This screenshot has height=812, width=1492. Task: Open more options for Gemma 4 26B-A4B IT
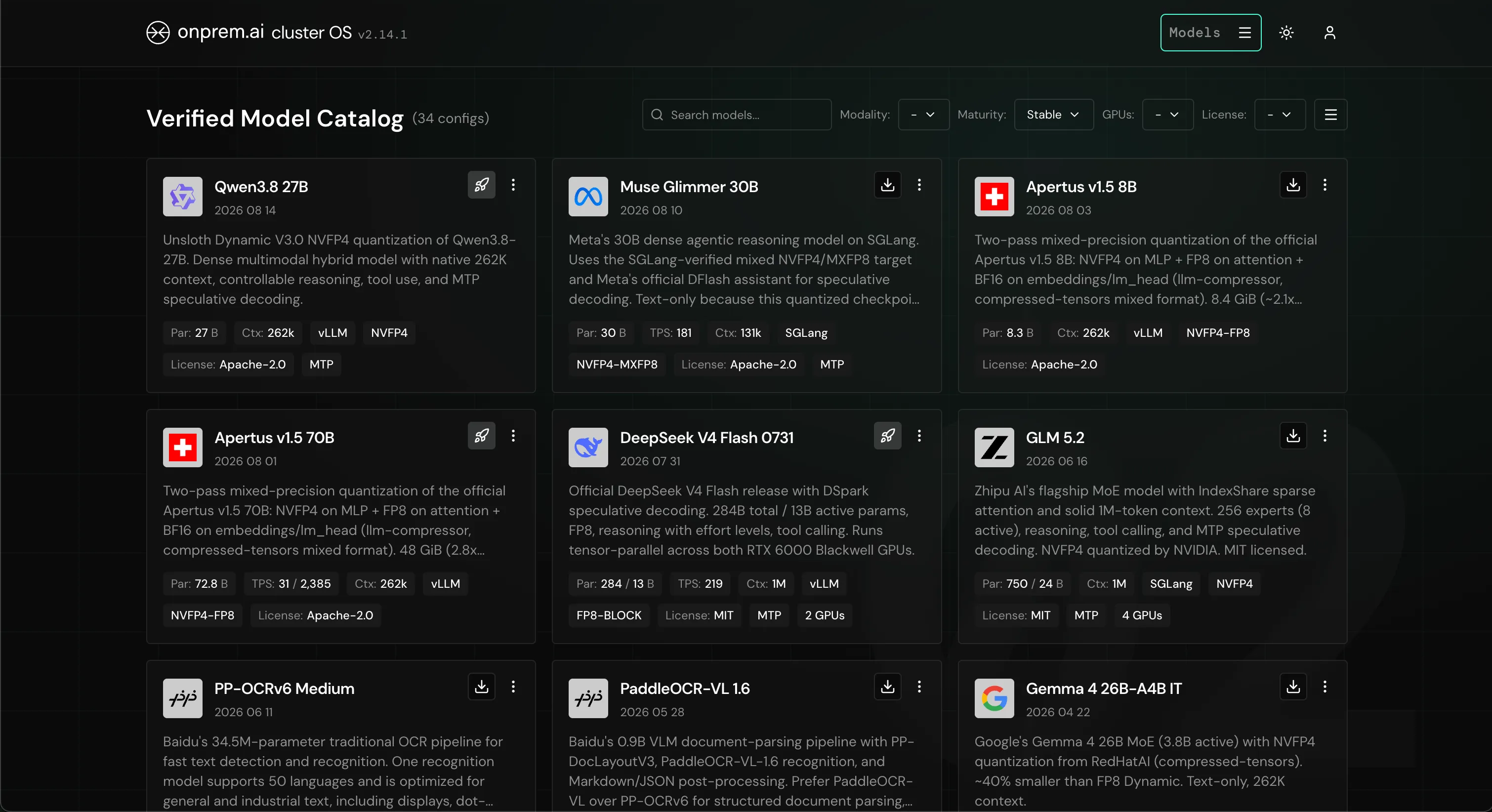click(1325, 687)
